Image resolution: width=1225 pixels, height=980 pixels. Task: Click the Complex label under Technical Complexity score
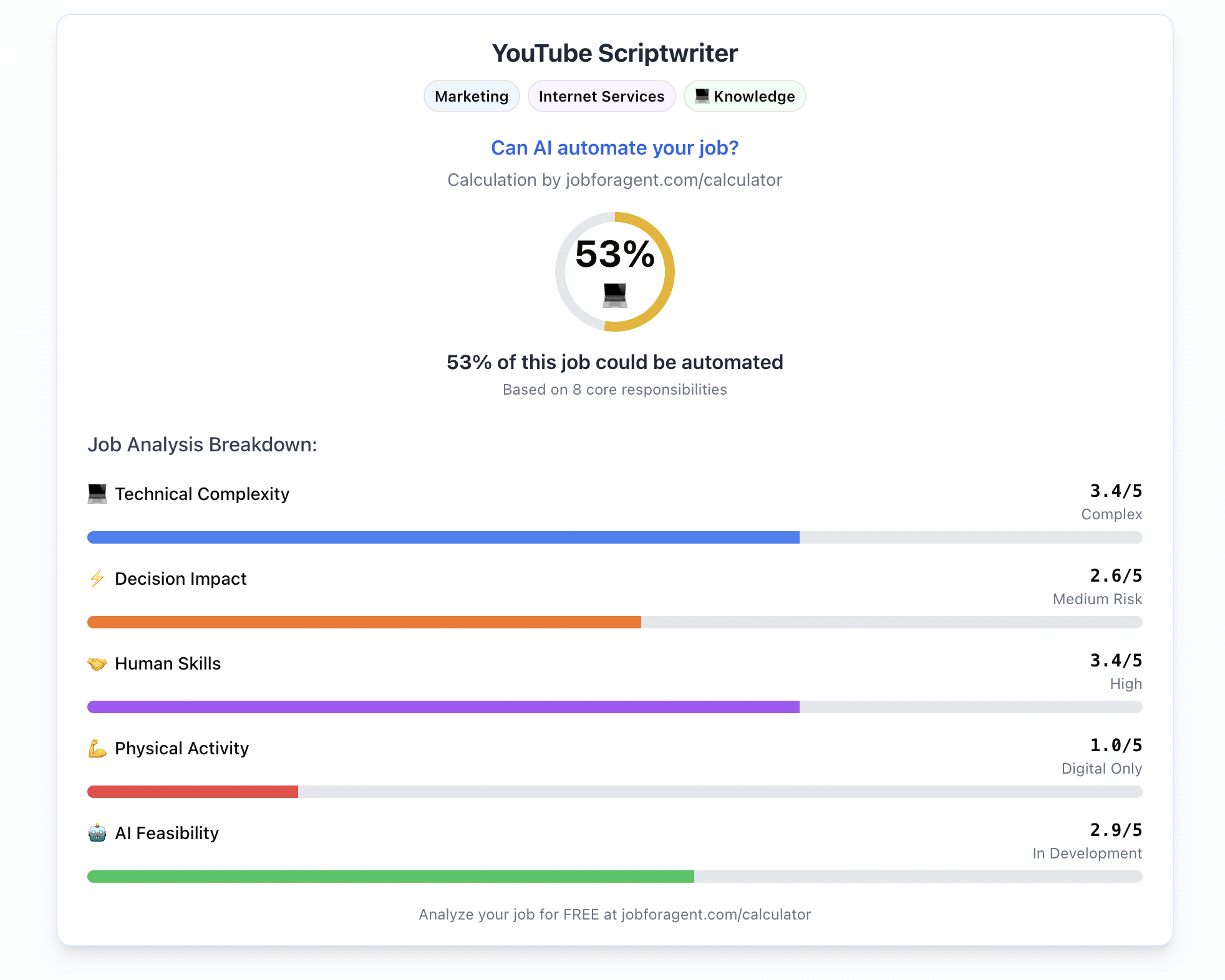[x=1111, y=514]
